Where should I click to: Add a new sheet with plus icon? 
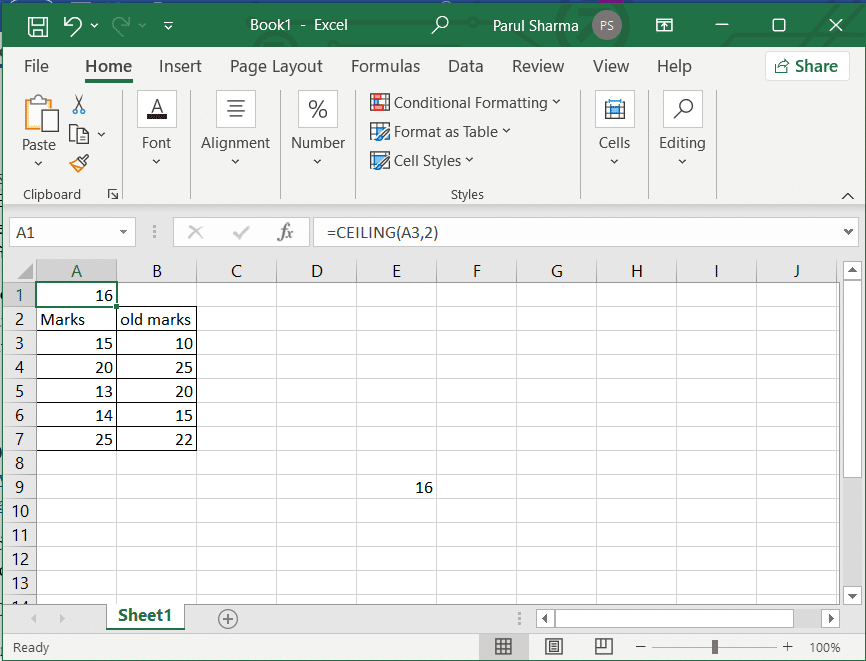point(228,619)
